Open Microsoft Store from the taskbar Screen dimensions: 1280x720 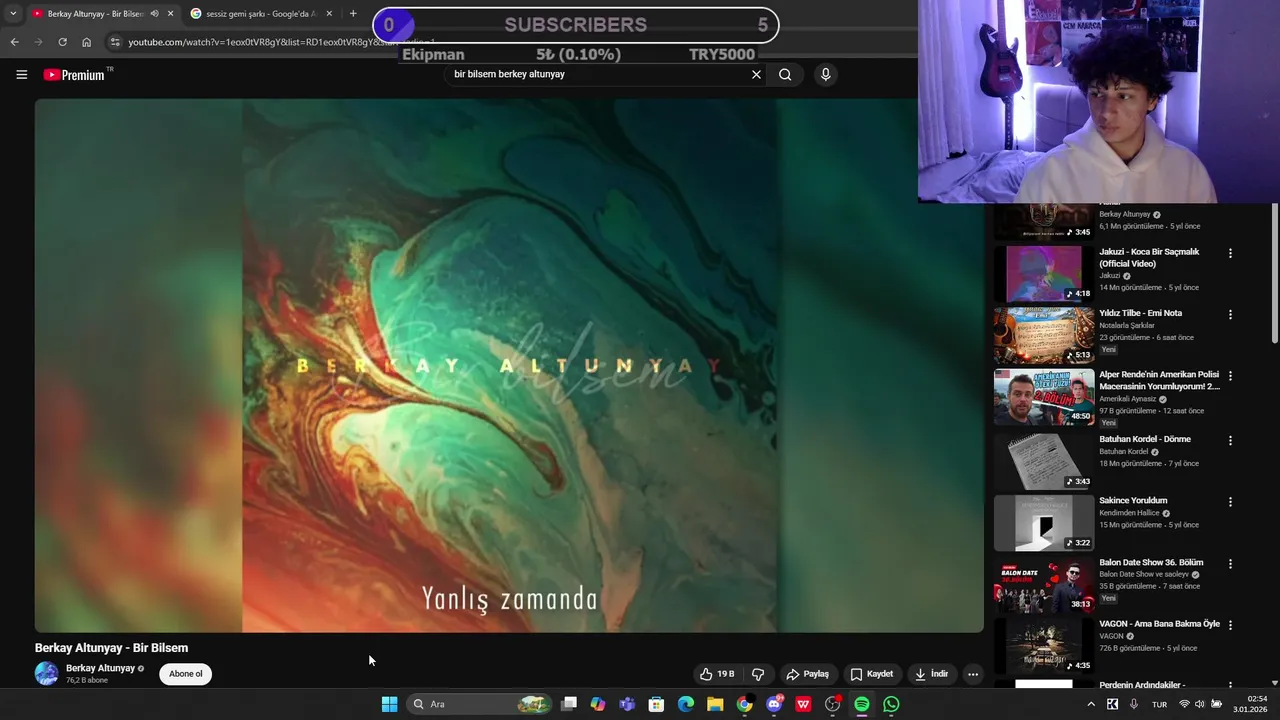pos(656,704)
